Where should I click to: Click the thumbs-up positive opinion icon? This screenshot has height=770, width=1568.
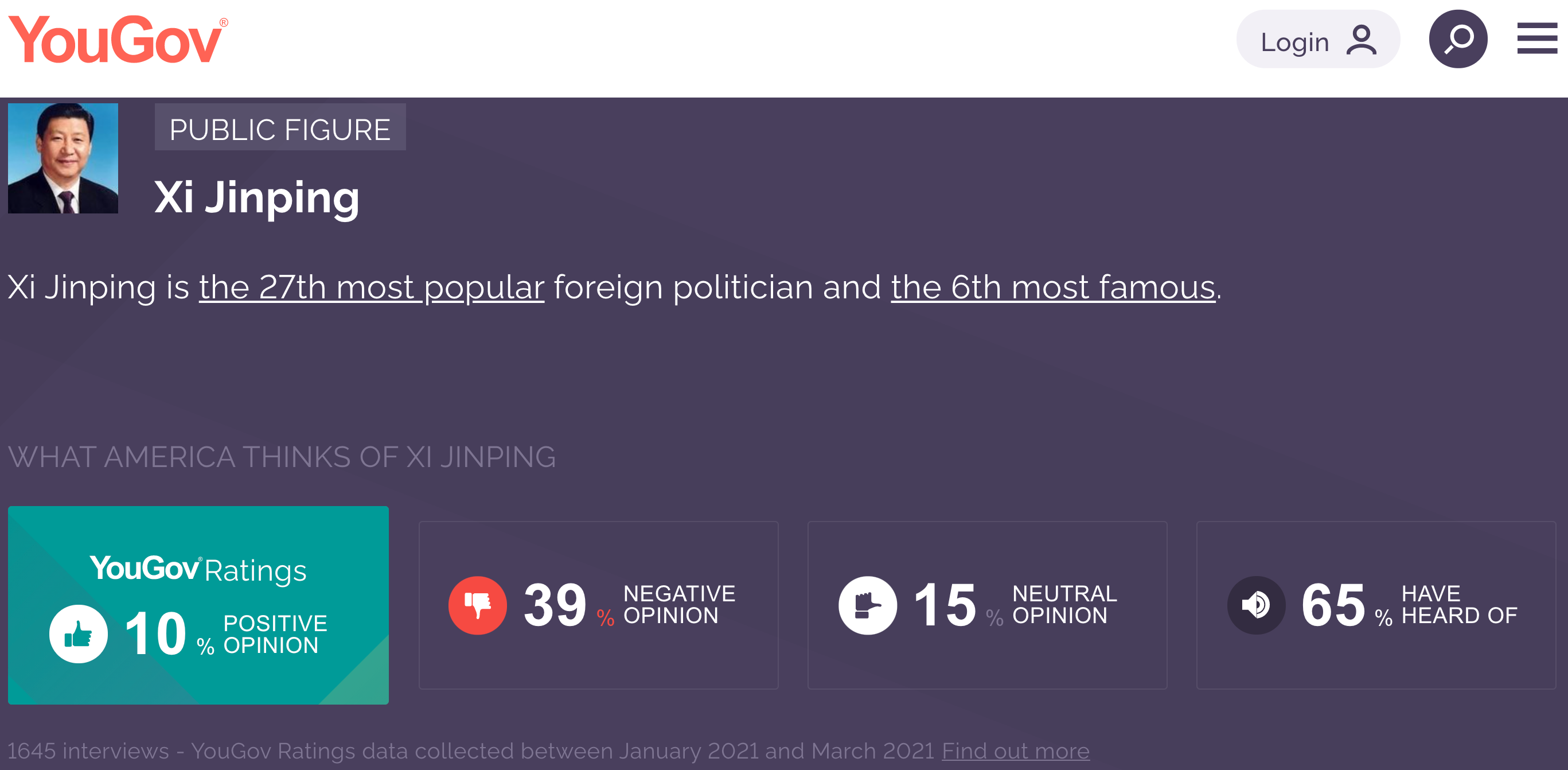79,634
